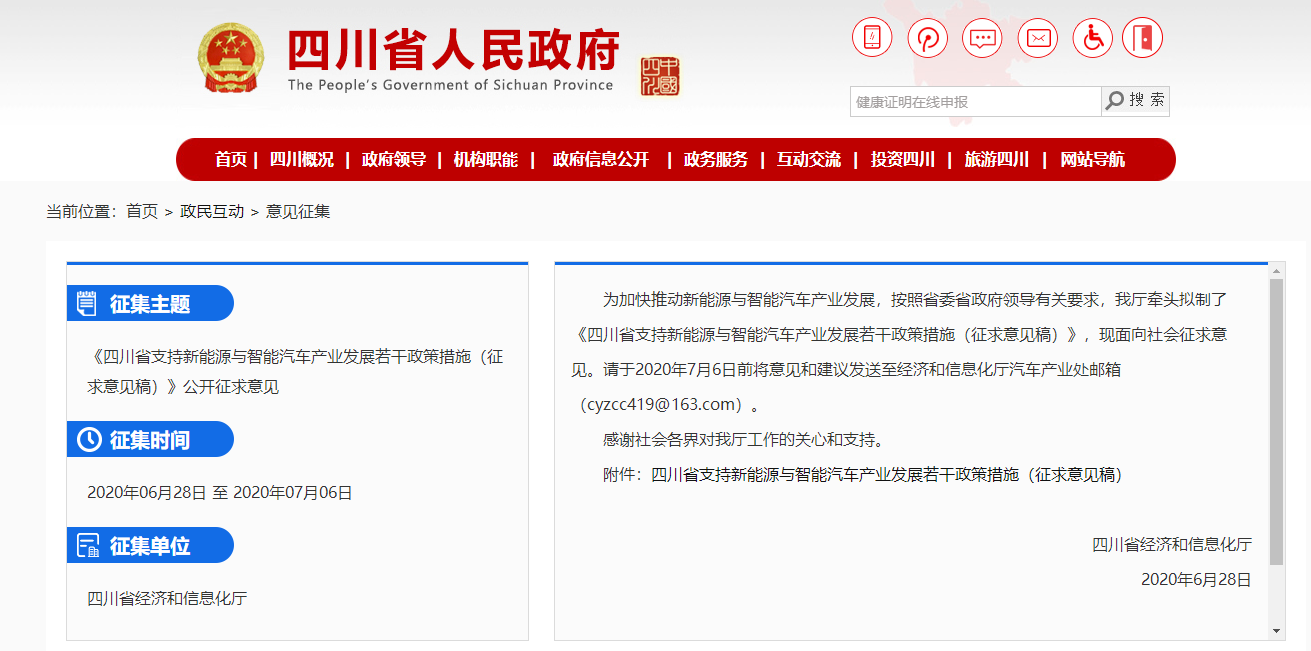
Task: Open the wheelchair accessibility icon
Action: [1093, 38]
